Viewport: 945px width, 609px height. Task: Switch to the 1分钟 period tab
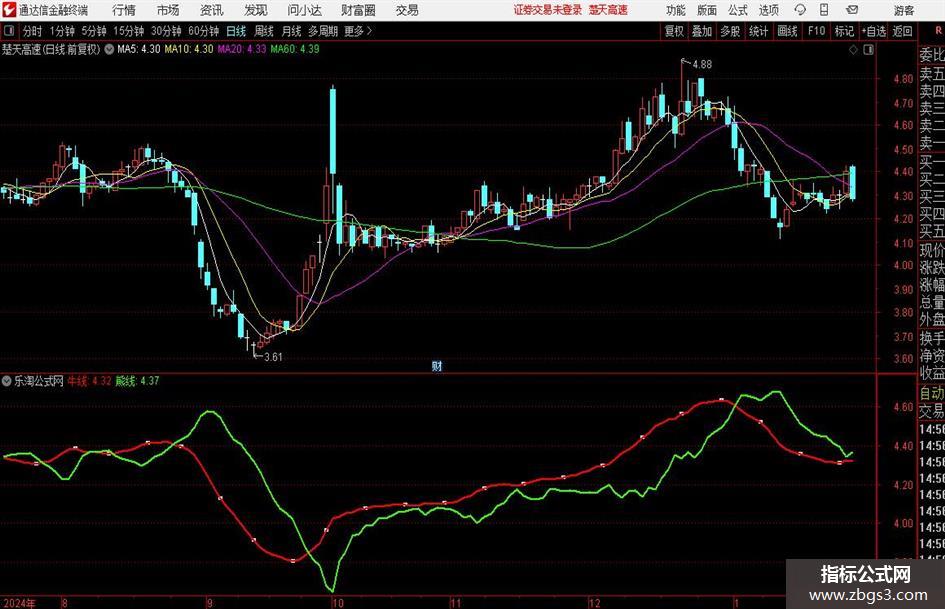pos(62,31)
